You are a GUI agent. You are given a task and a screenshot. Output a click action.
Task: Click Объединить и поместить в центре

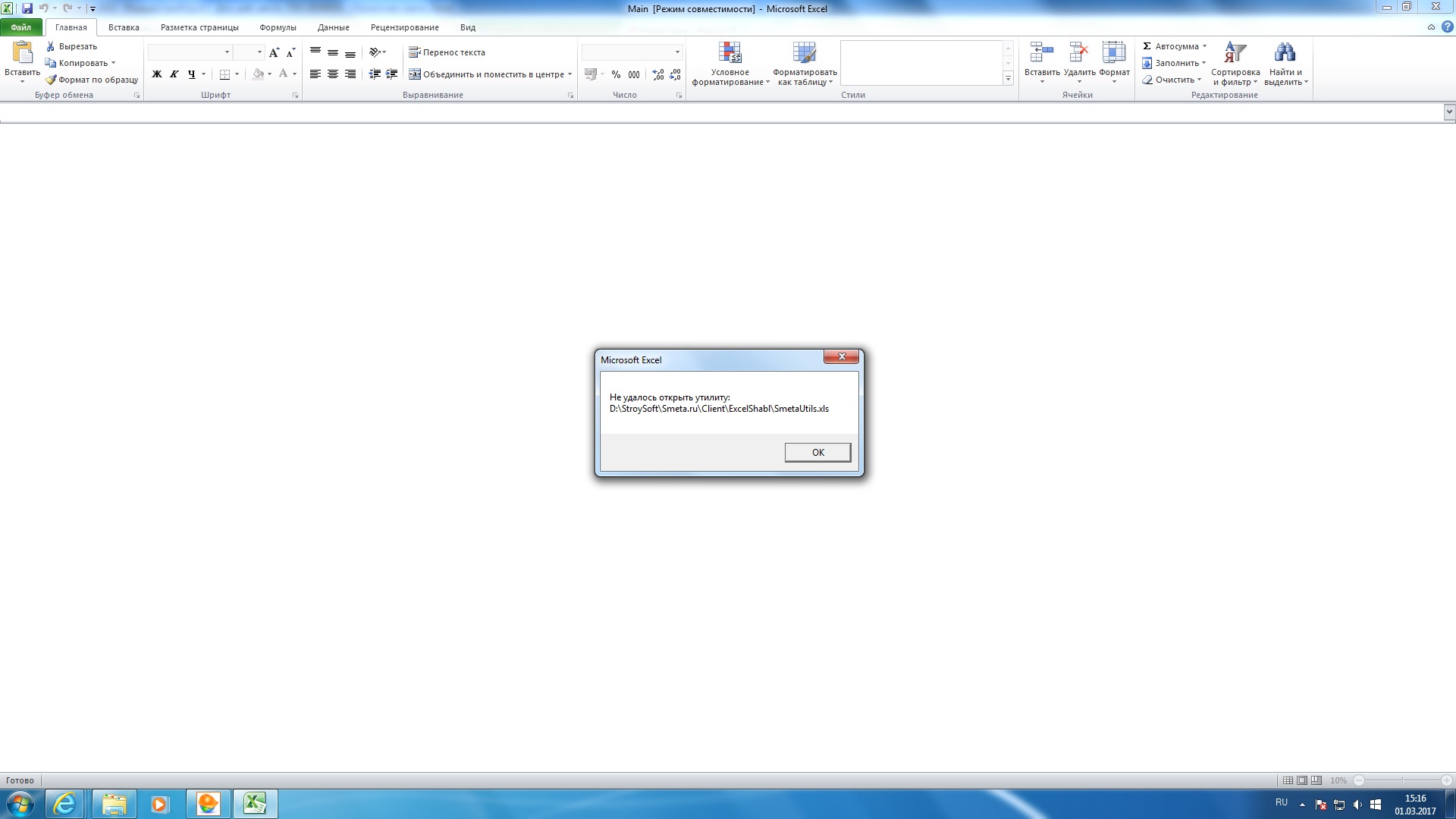(487, 74)
